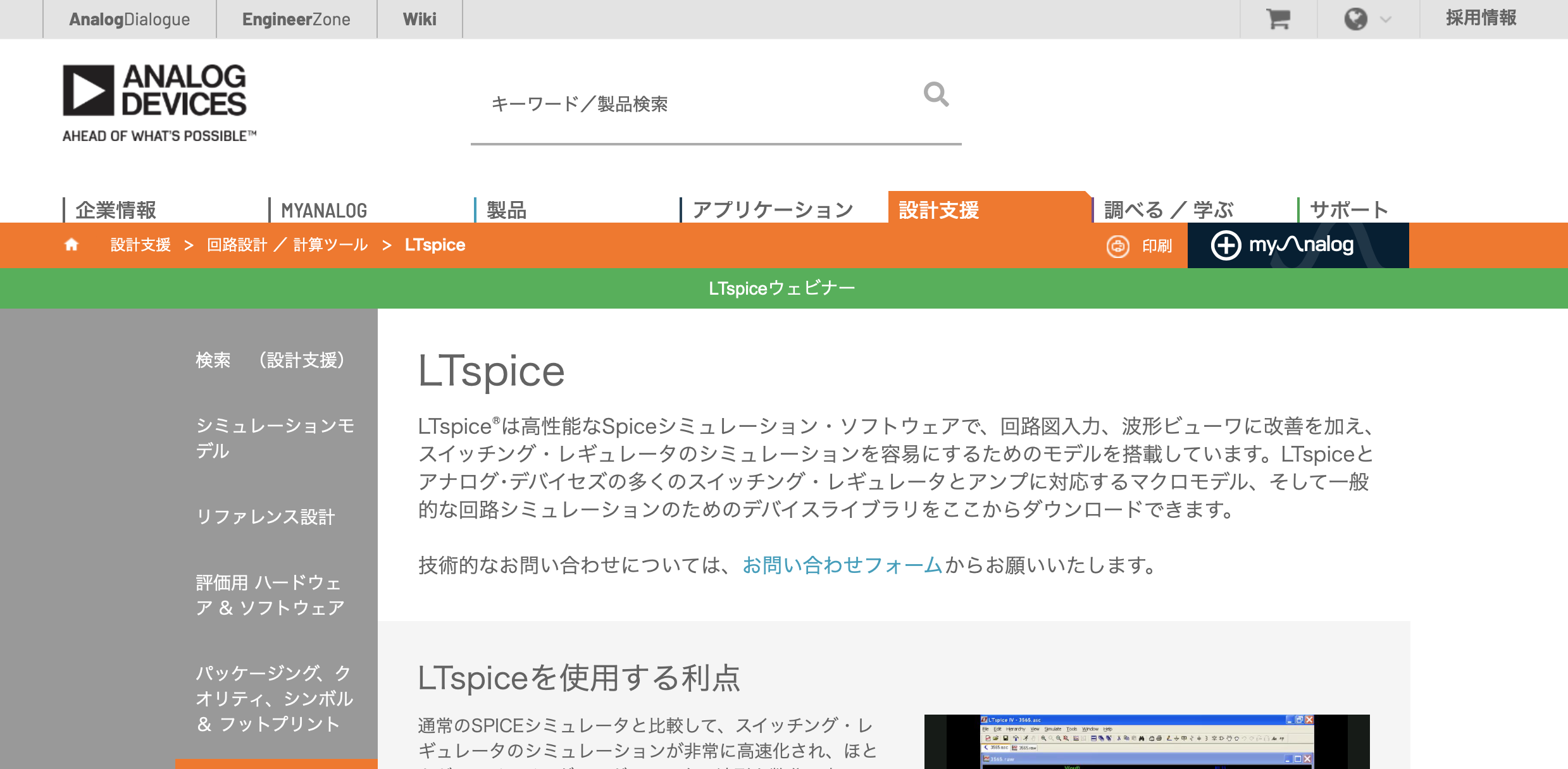1568x769 pixels.
Task: Open サポート main menu
Action: [x=1348, y=210]
